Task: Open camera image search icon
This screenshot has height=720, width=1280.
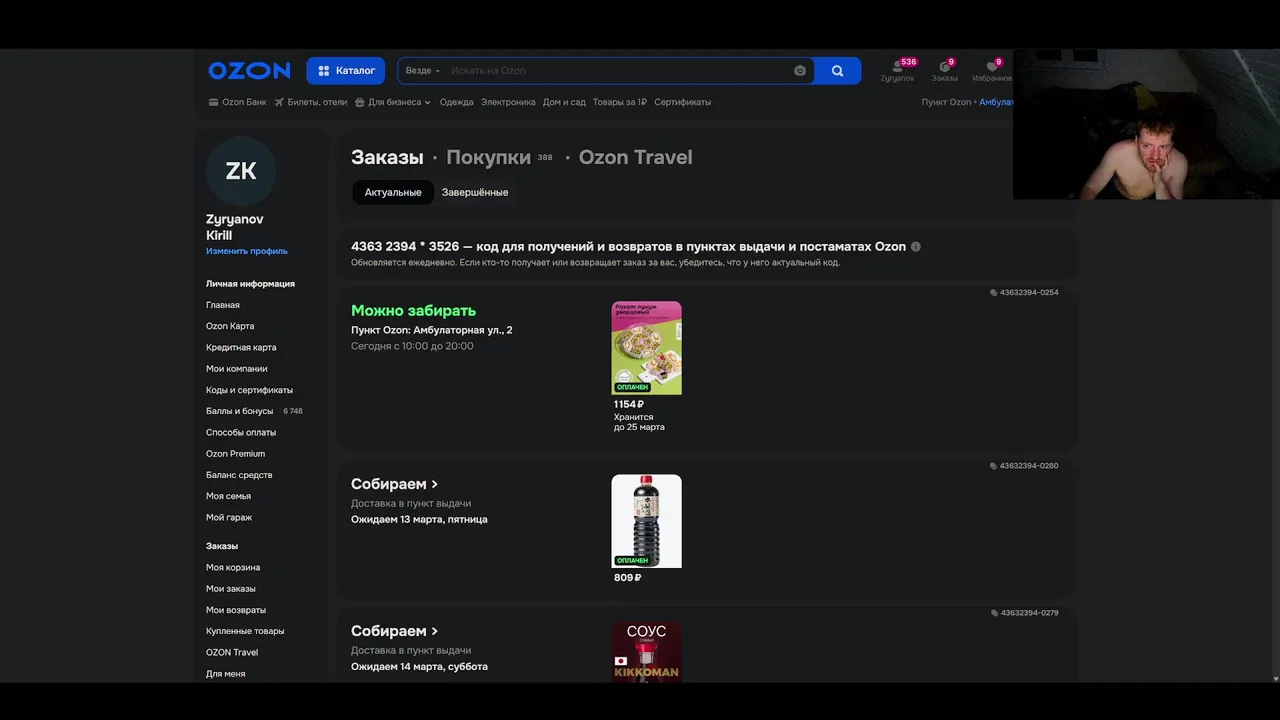Action: point(800,71)
